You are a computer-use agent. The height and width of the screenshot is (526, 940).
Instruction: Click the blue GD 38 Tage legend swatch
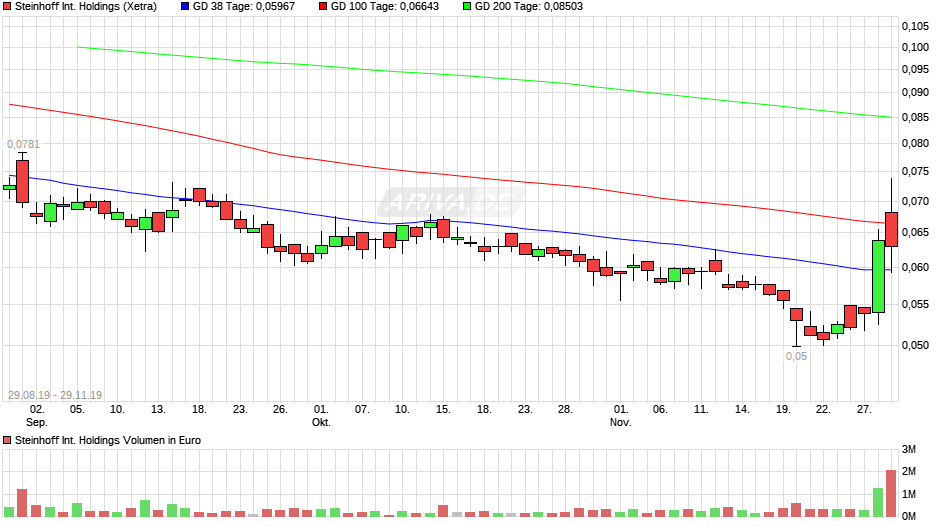[x=185, y=7]
